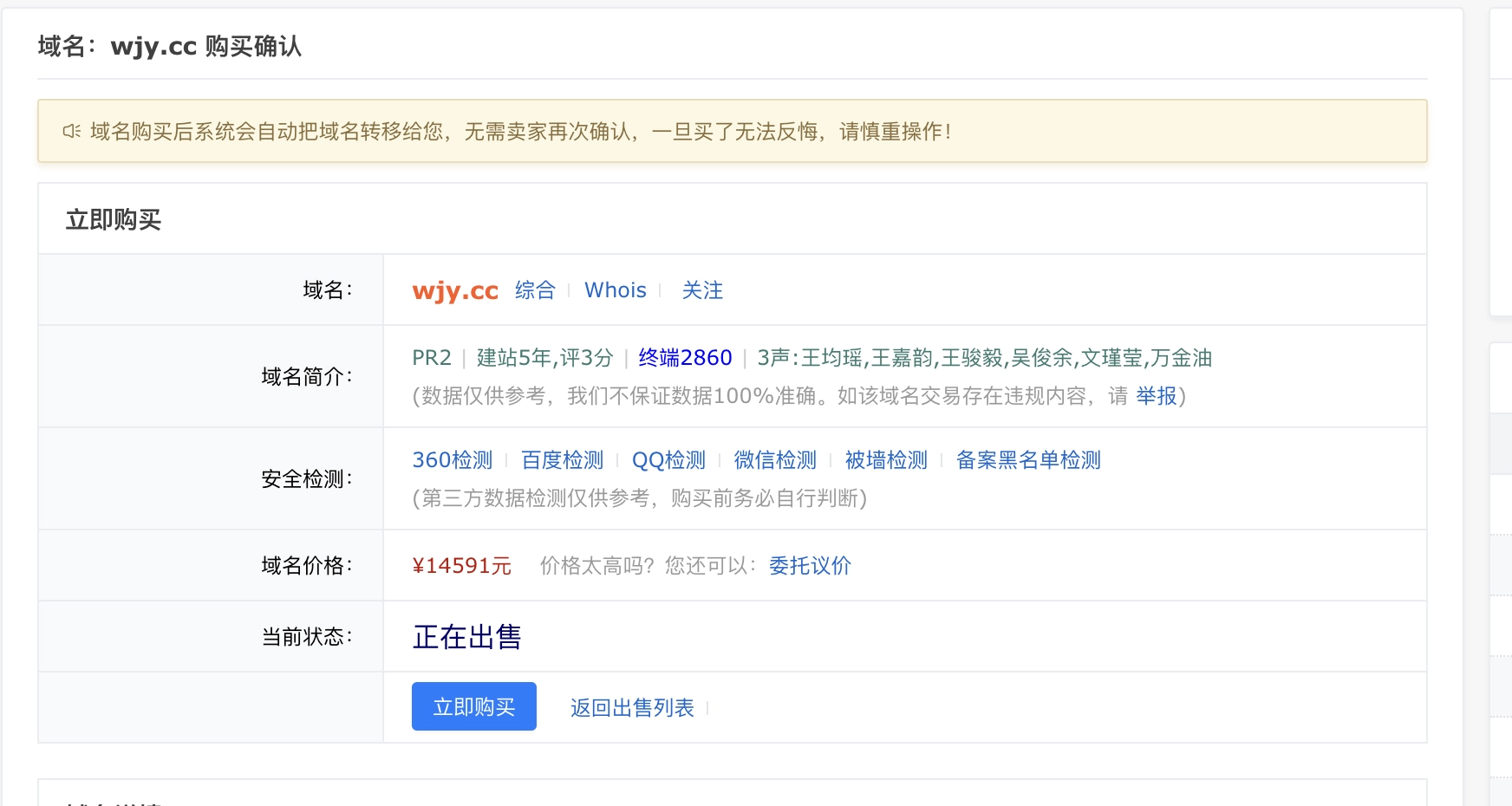Screen dimensions: 1512x806
Task: Click the 委托议价 price negotiation link
Action: point(810,566)
